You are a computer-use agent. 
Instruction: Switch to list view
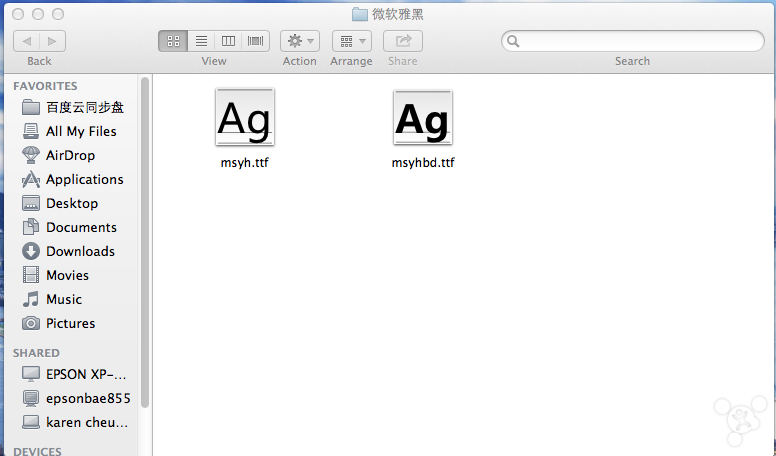coord(201,41)
